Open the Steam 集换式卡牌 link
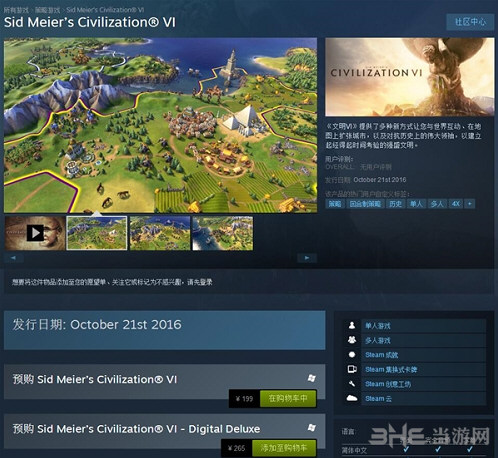The height and width of the screenshot is (458, 498). [x=391, y=369]
